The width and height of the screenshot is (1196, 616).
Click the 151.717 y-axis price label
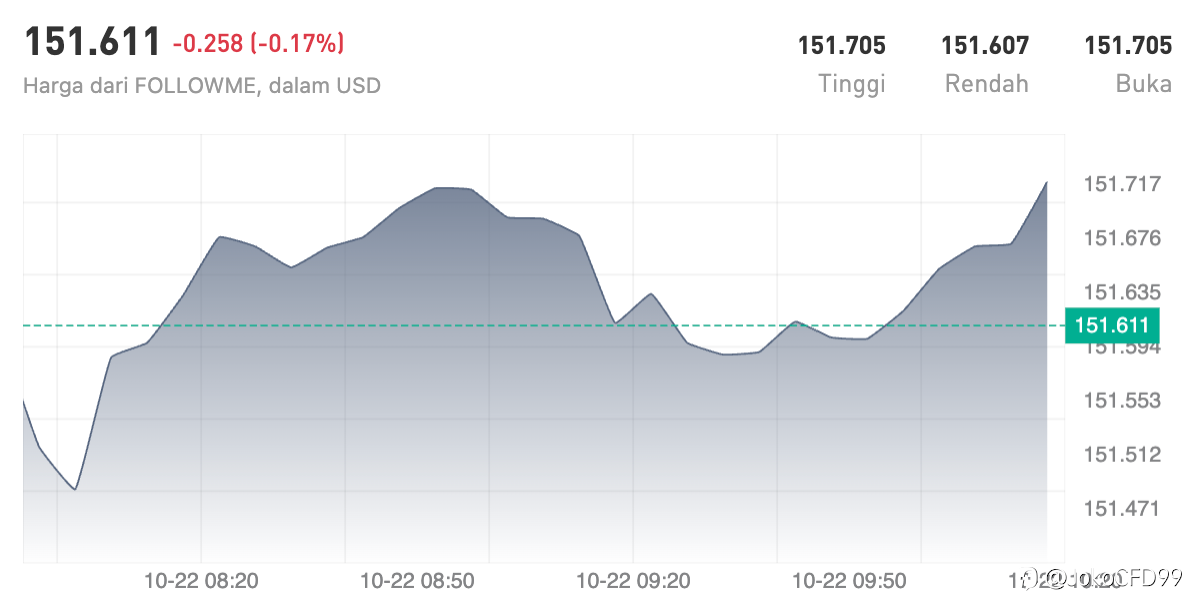[x=1122, y=184]
